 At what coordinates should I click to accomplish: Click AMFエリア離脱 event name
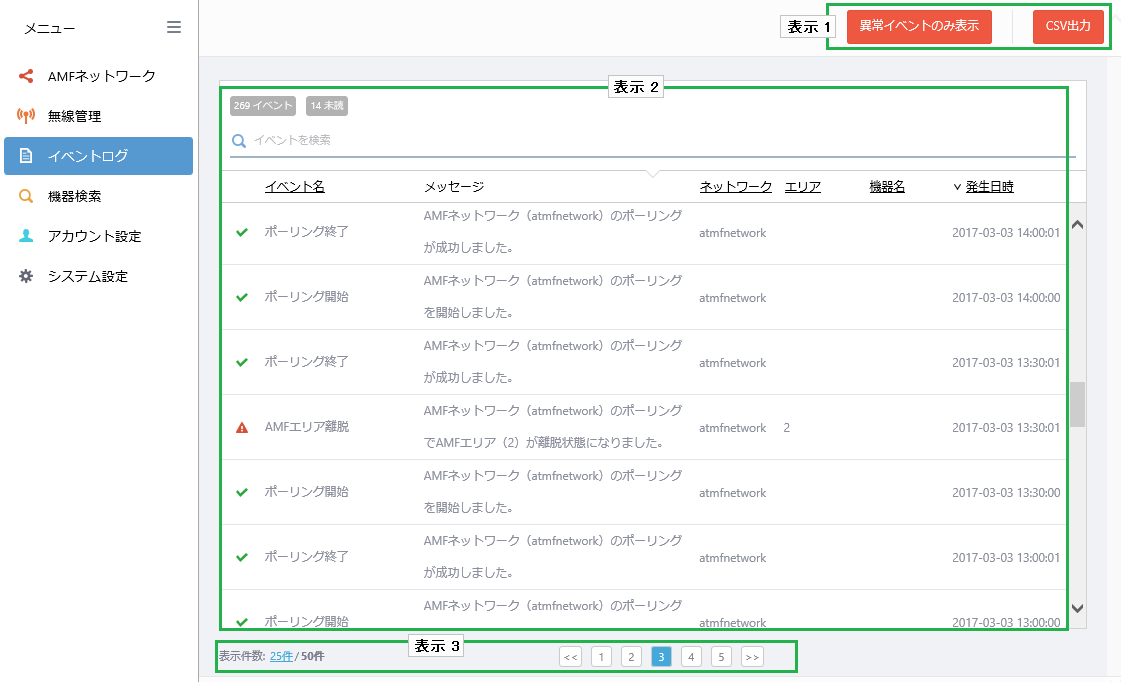pyautogui.click(x=307, y=427)
